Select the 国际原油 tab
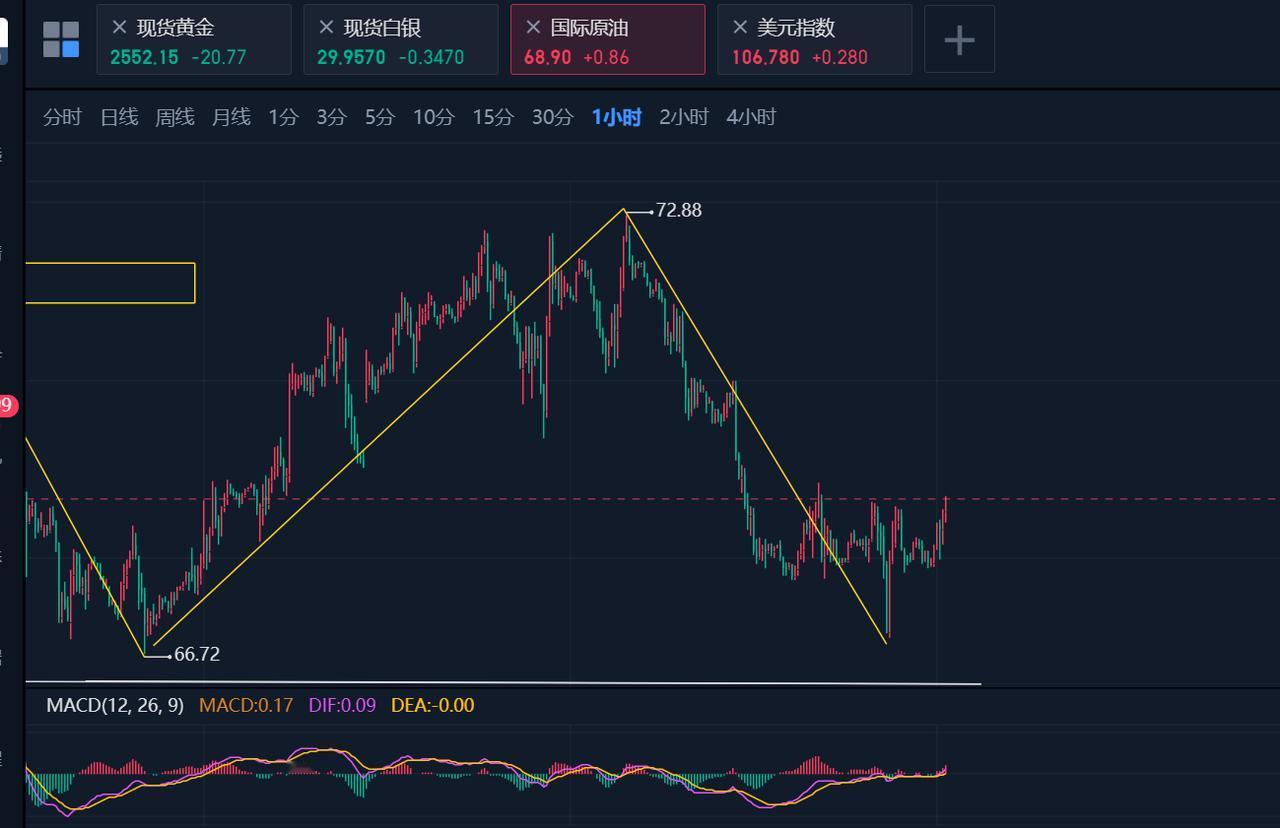The width and height of the screenshot is (1280, 828). (607, 39)
